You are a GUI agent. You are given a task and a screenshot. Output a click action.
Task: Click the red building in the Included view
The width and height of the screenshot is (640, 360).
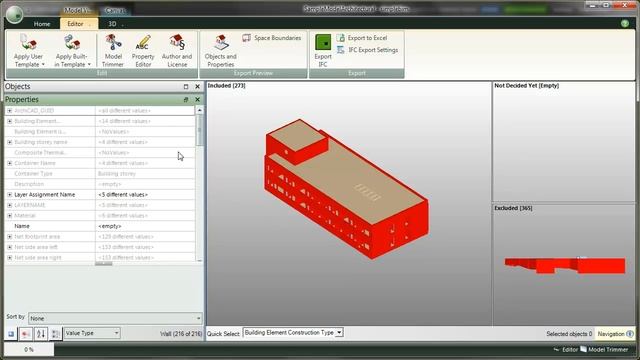346,190
